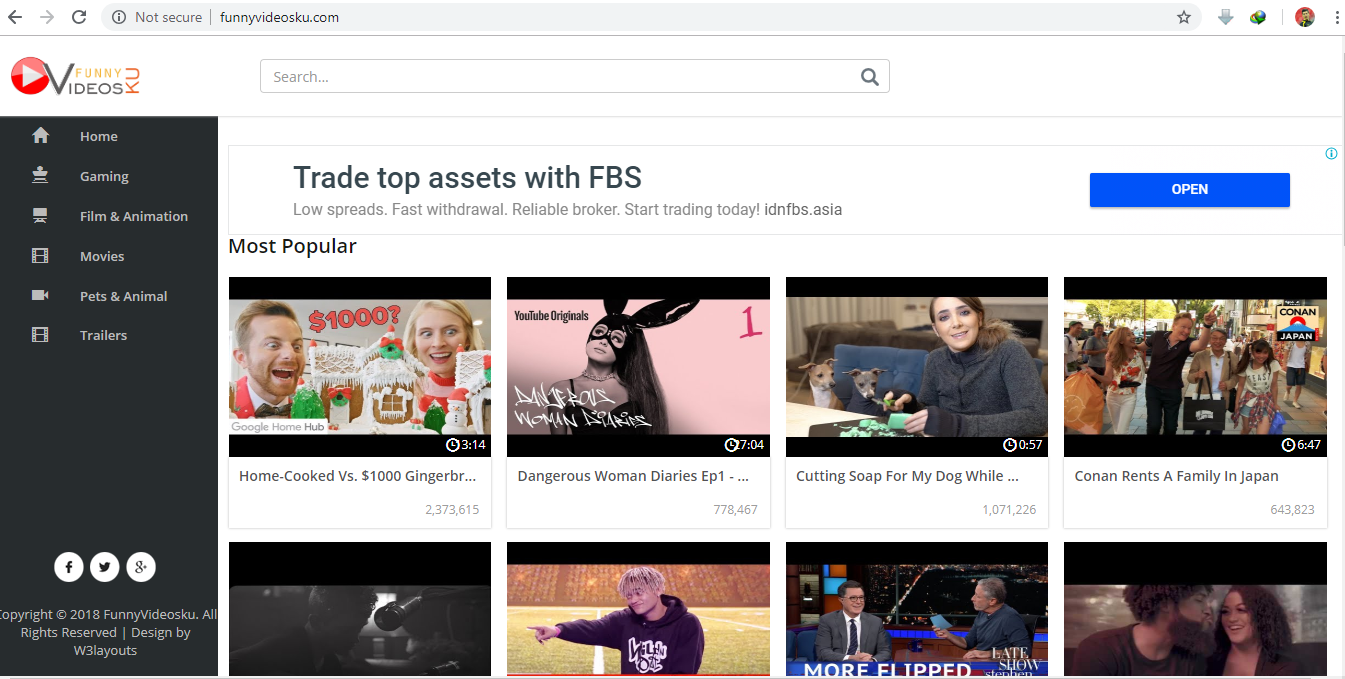Open the Chrome three-dot menu

click(1336, 17)
